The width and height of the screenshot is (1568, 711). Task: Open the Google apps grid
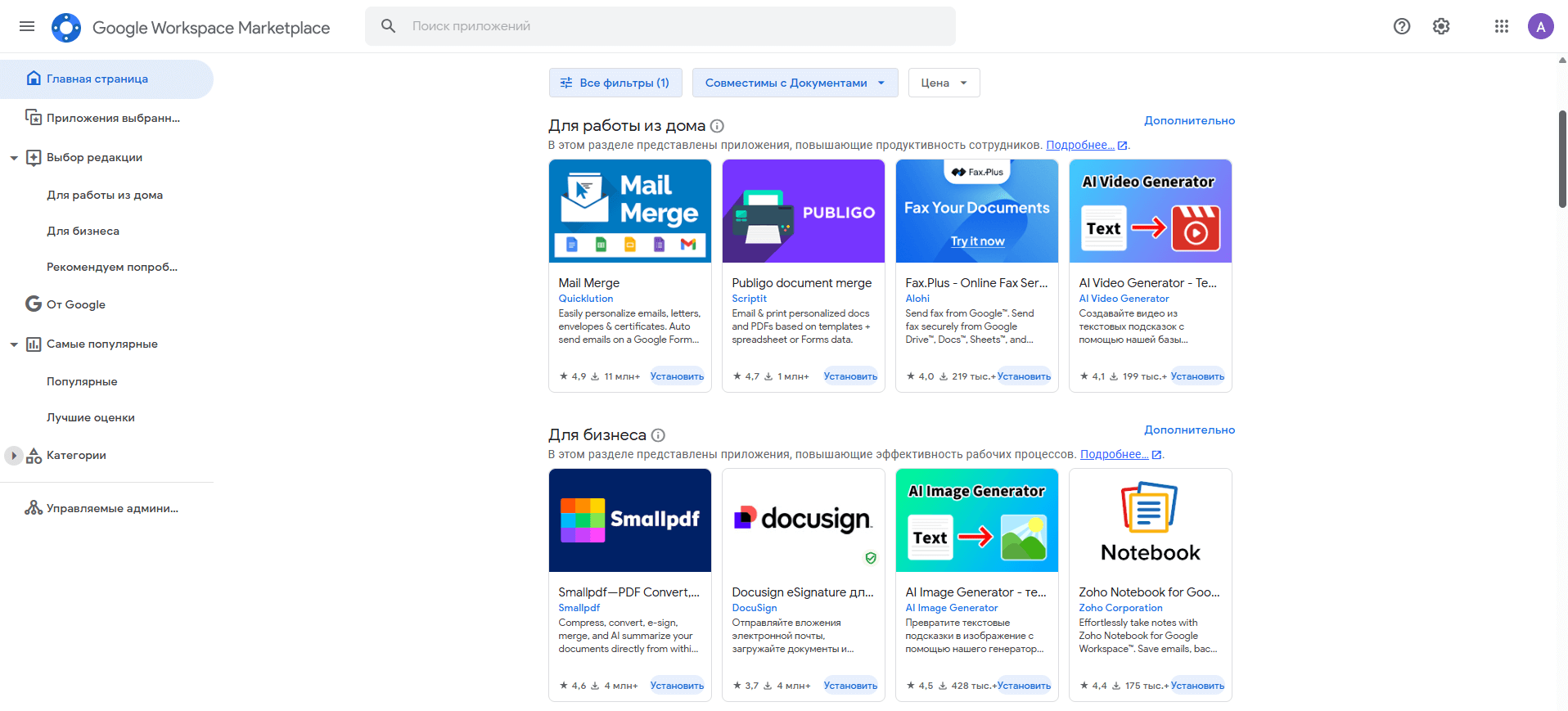pyautogui.click(x=1502, y=26)
